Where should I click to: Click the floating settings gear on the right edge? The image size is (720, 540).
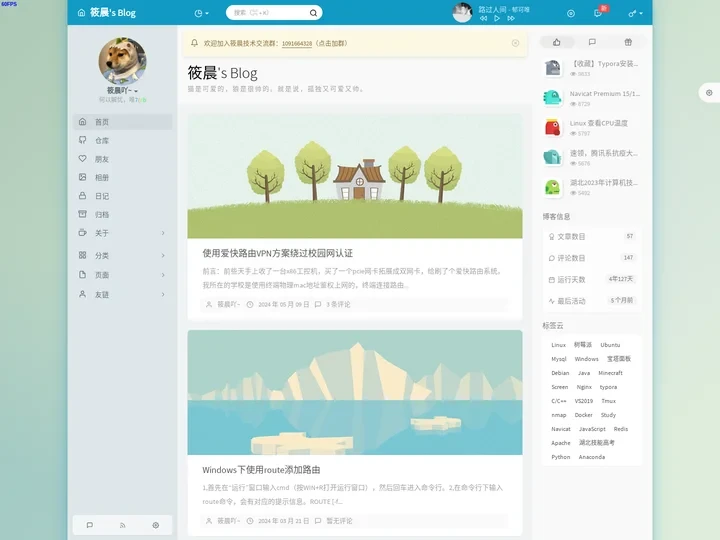(x=709, y=93)
